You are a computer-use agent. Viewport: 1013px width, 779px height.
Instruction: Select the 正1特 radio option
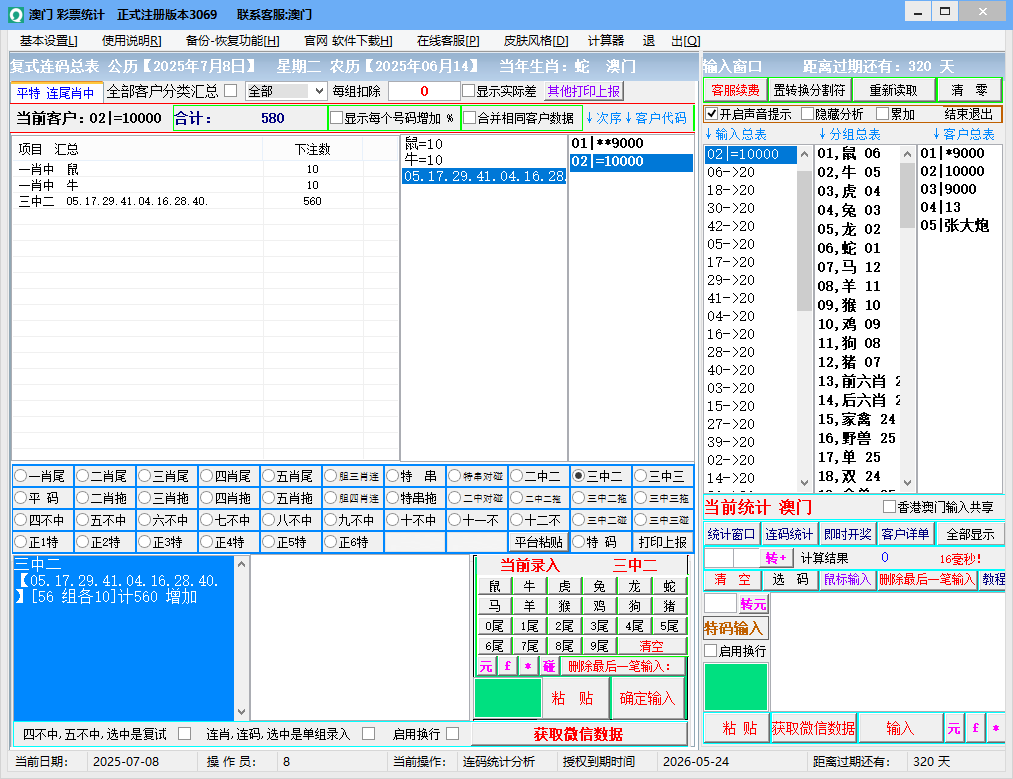[21, 542]
